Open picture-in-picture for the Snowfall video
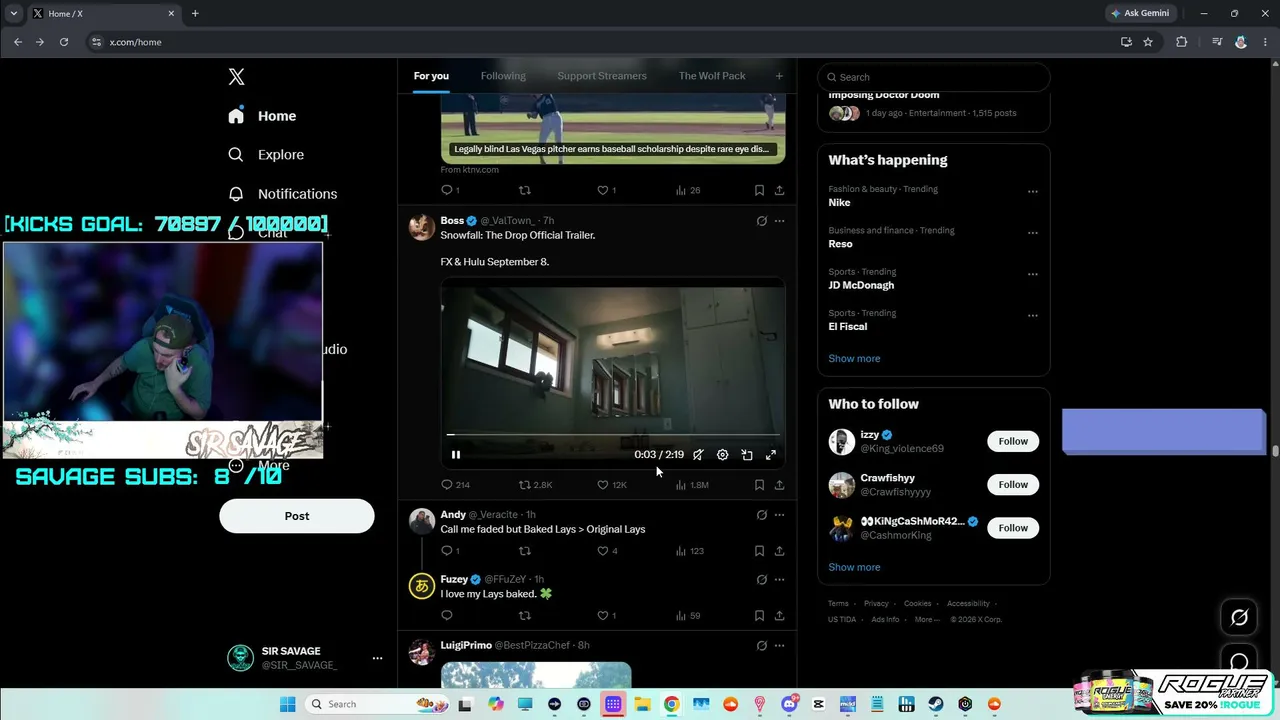 (747, 455)
